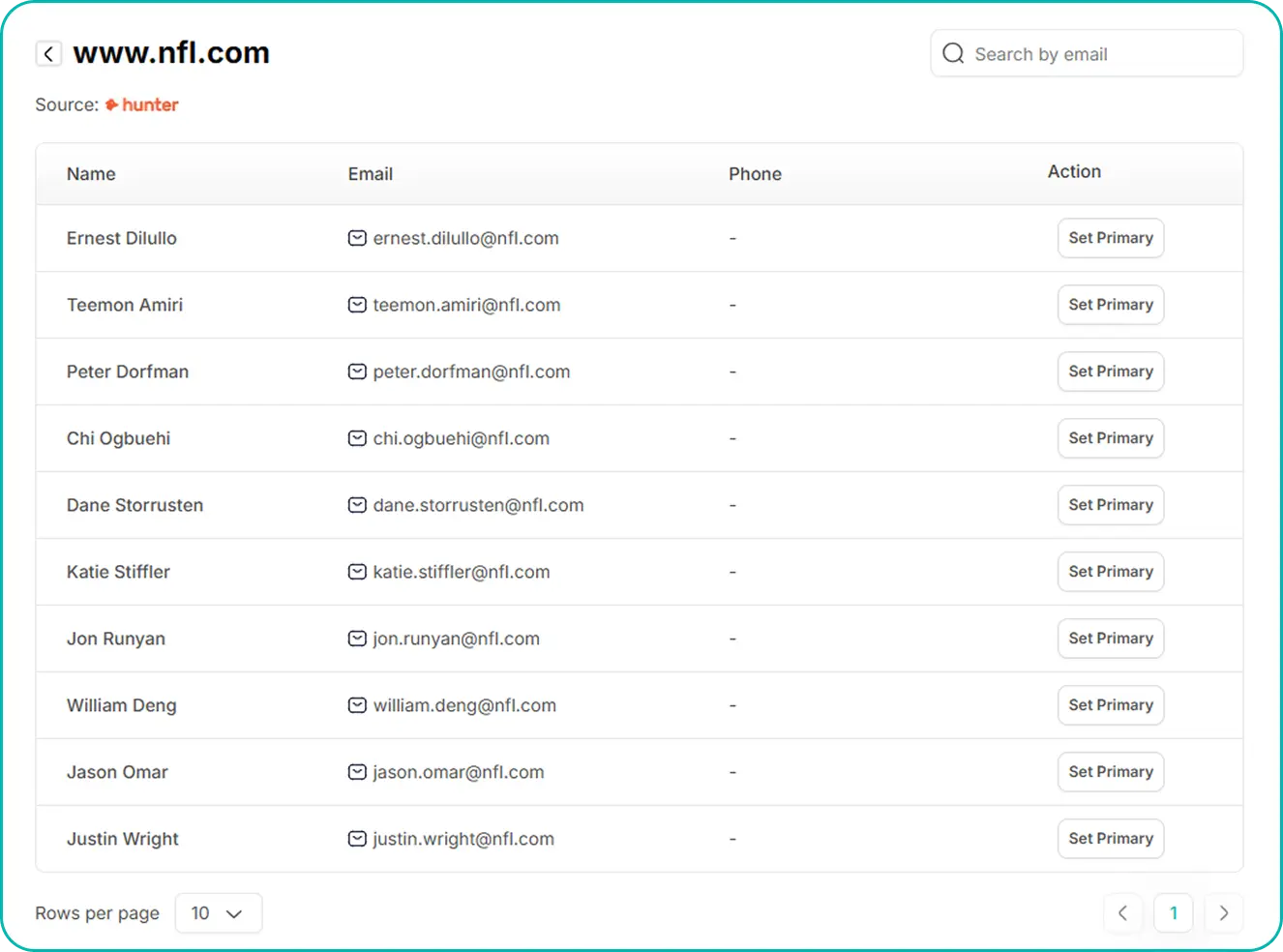Click the Rows per page label
The image size is (1283, 952).
click(x=98, y=913)
